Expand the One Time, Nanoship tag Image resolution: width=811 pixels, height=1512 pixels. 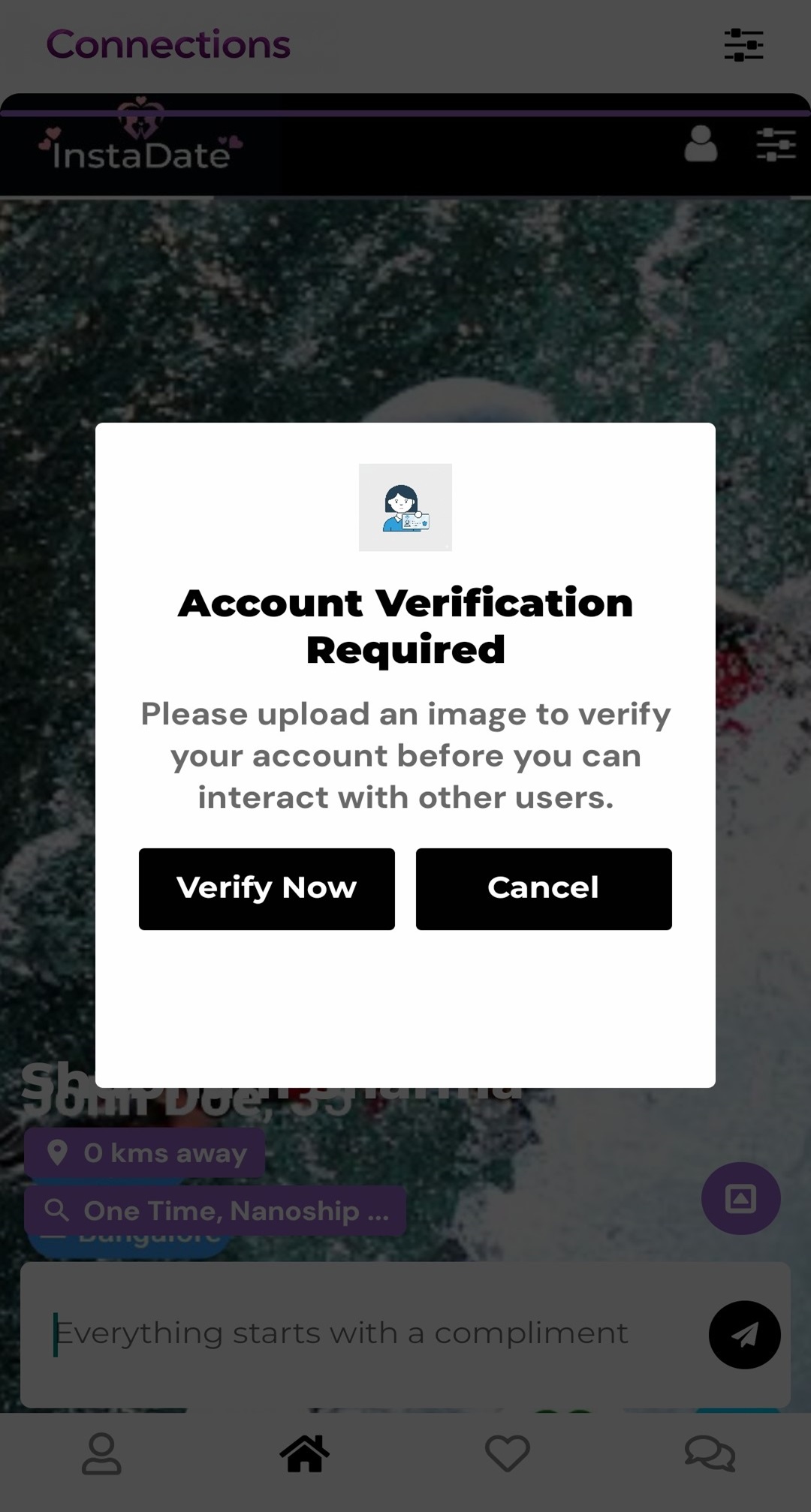click(x=216, y=1210)
